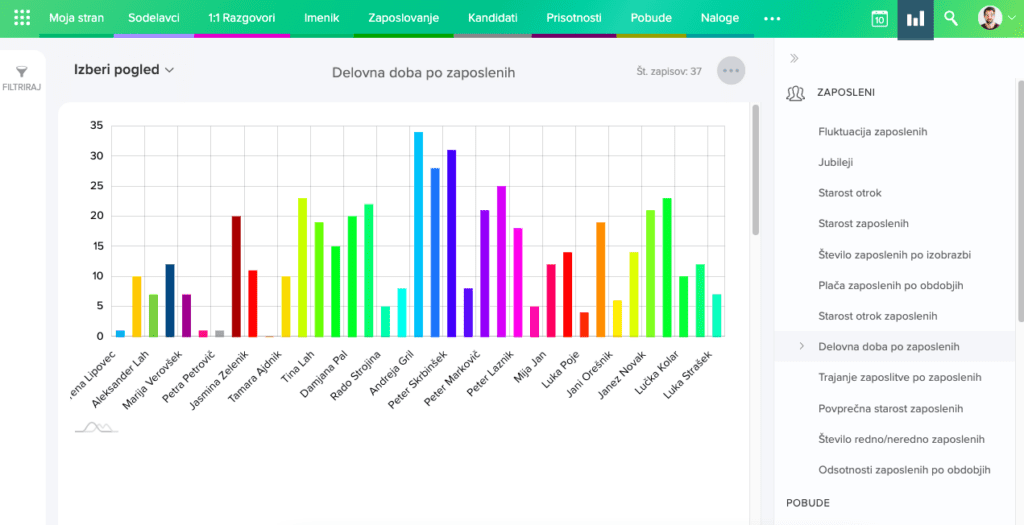Collapse the right panel with double chevron
The height and width of the screenshot is (525, 1024).
click(x=795, y=58)
